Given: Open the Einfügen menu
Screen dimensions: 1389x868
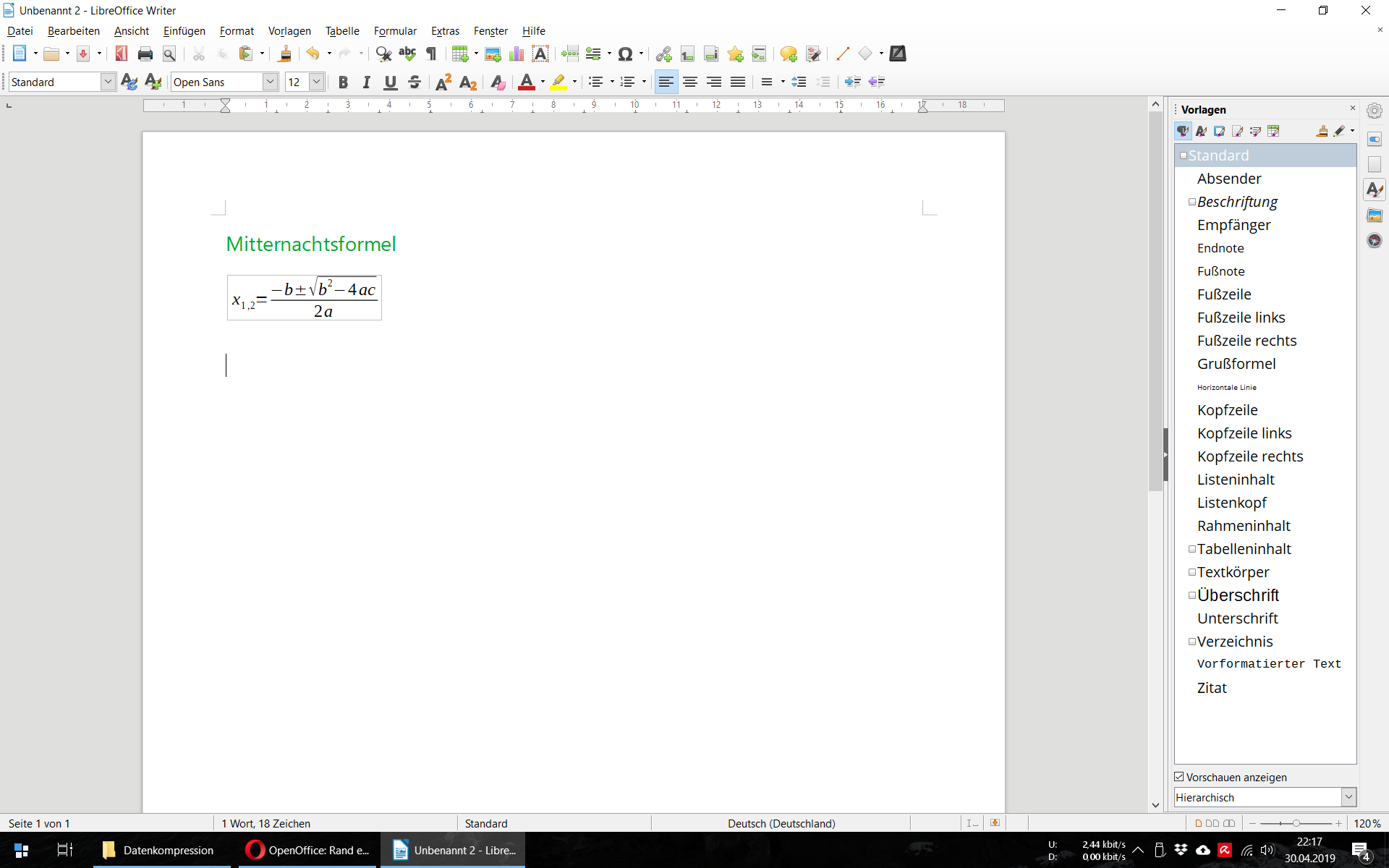Looking at the screenshot, I should pyautogui.click(x=184, y=31).
